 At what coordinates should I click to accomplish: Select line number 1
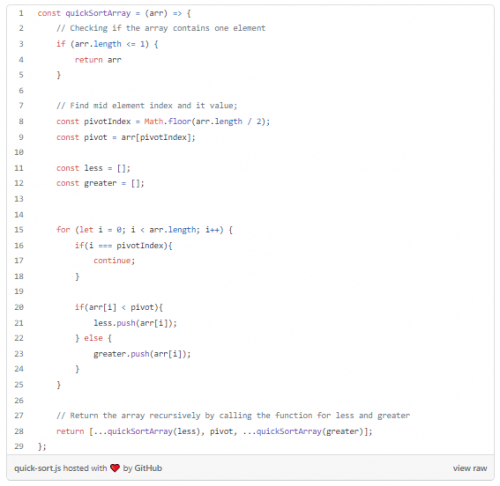tap(21, 13)
